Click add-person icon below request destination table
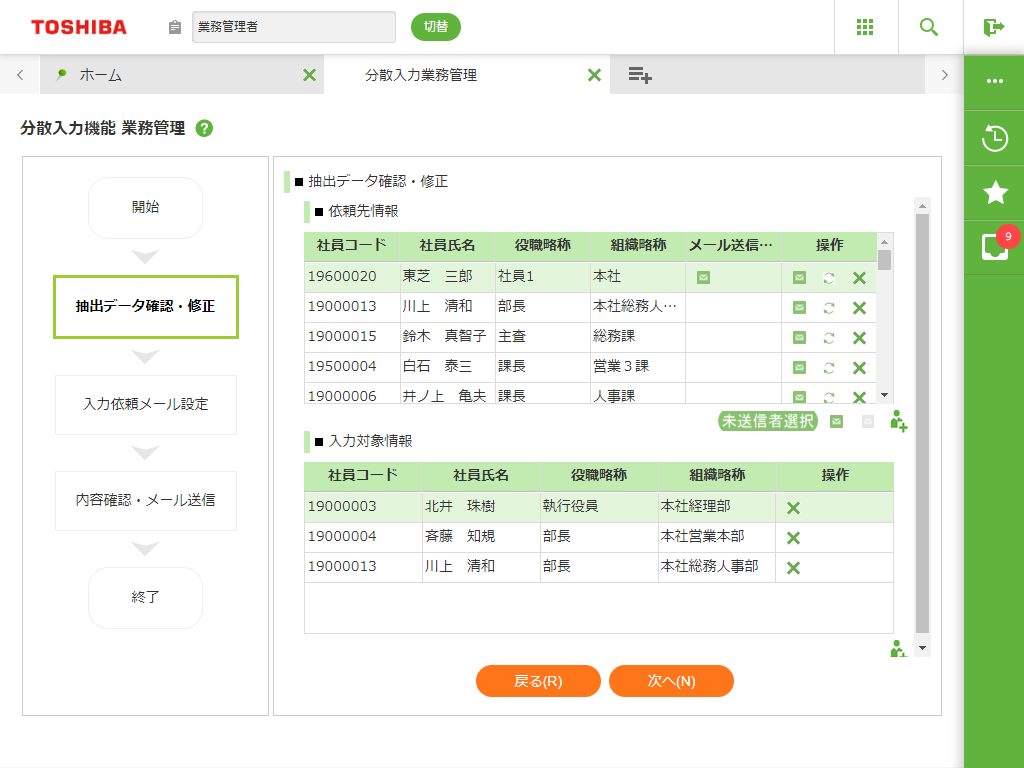The width and height of the screenshot is (1024, 768). 898,421
